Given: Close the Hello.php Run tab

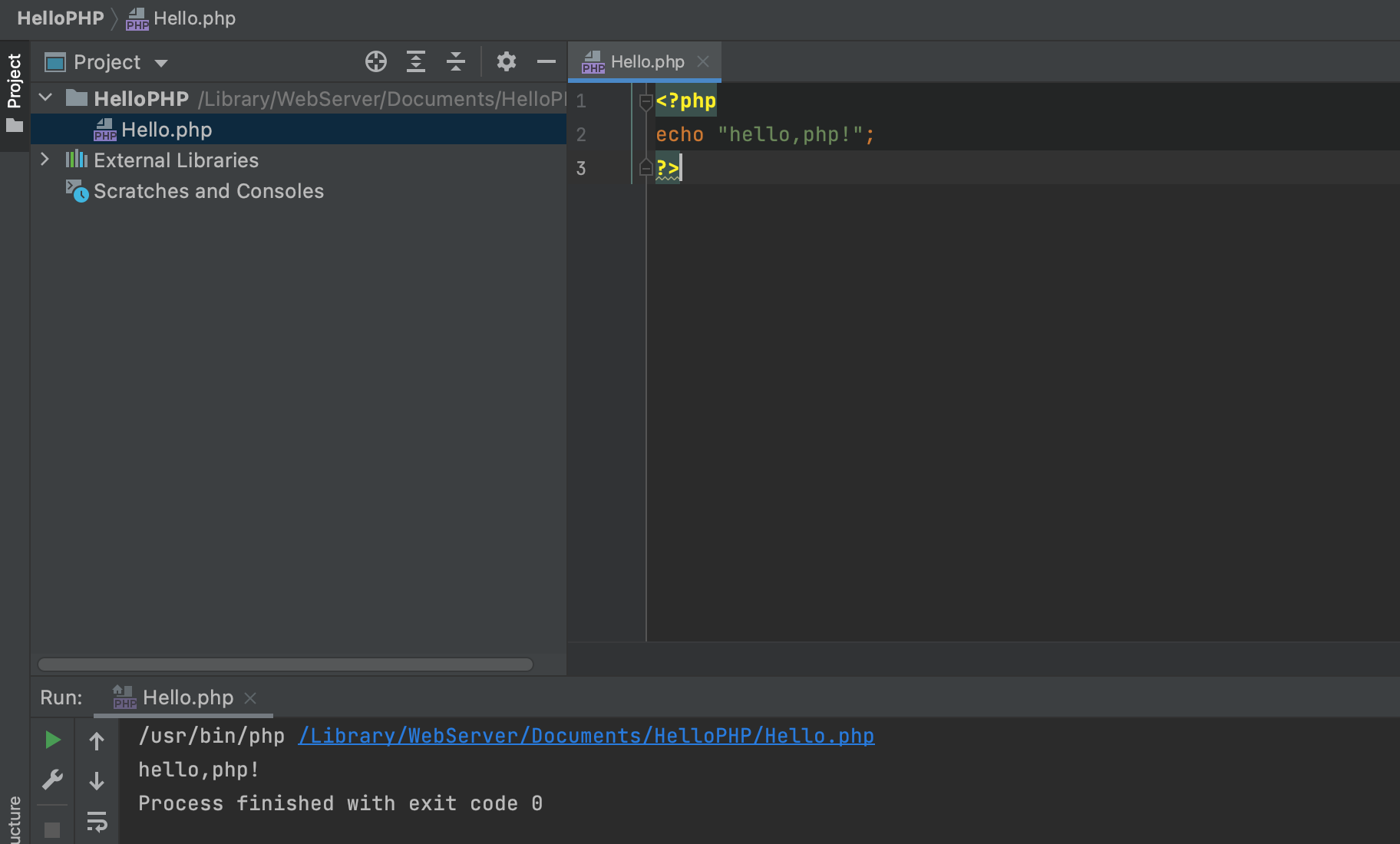Looking at the screenshot, I should [250, 697].
